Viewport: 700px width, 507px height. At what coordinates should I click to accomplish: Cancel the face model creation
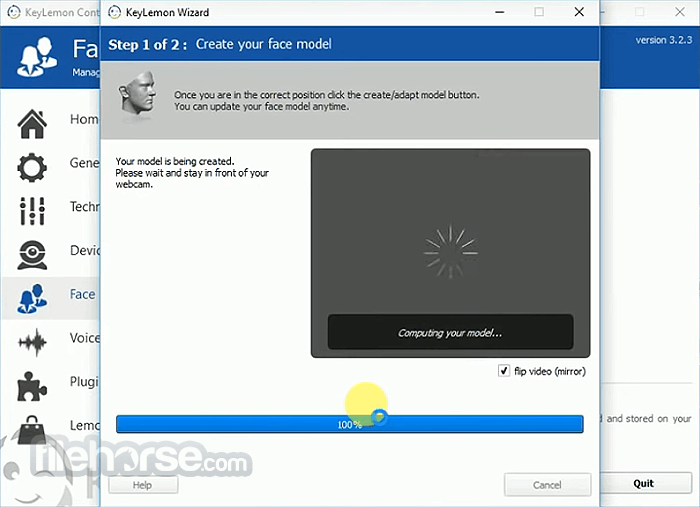coord(547,485)
